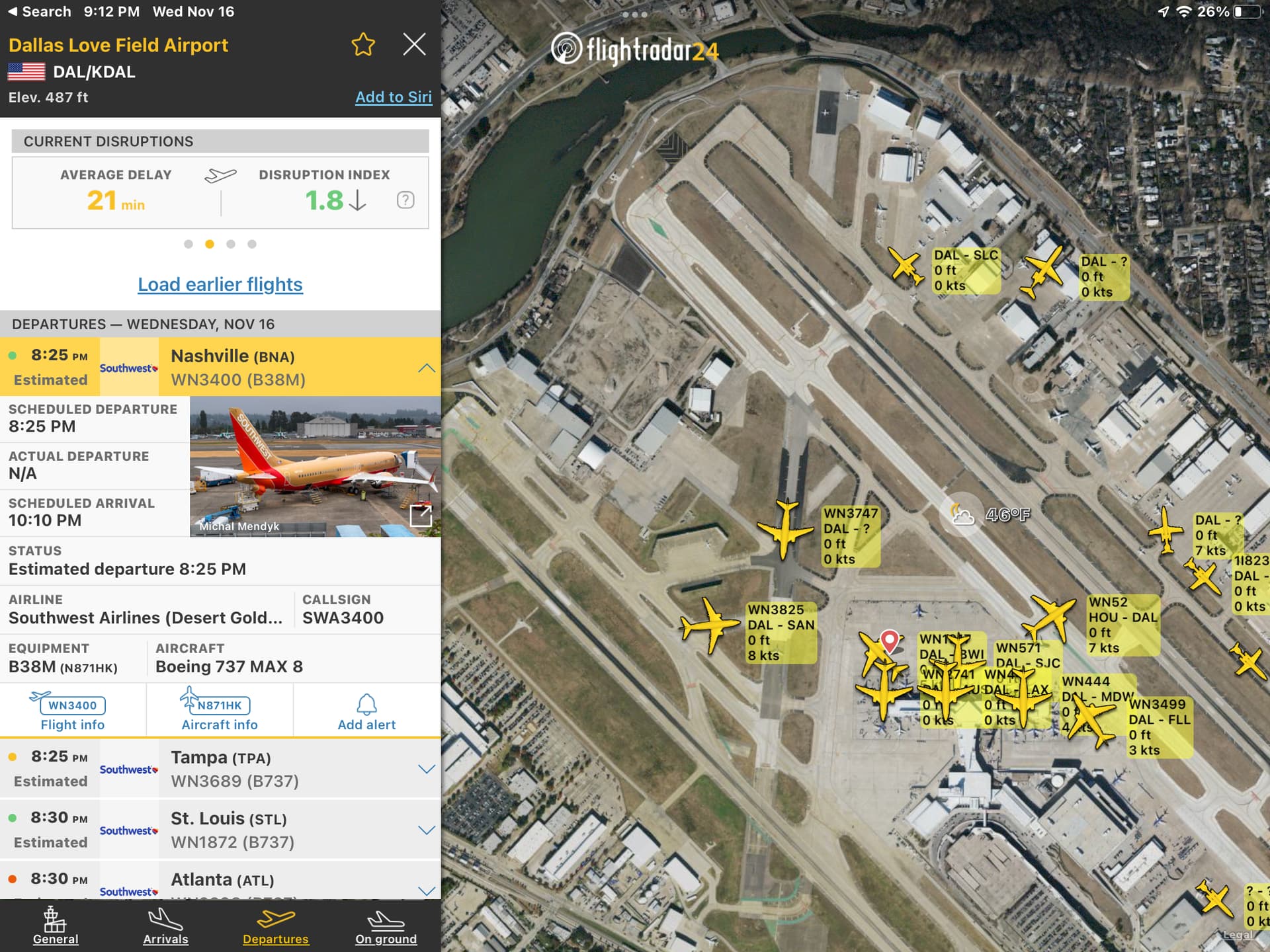The width and height of the screenshot is (1270, 952).
Task: Select WN3825 DAL-SAN plane on map
Action: 710,625
